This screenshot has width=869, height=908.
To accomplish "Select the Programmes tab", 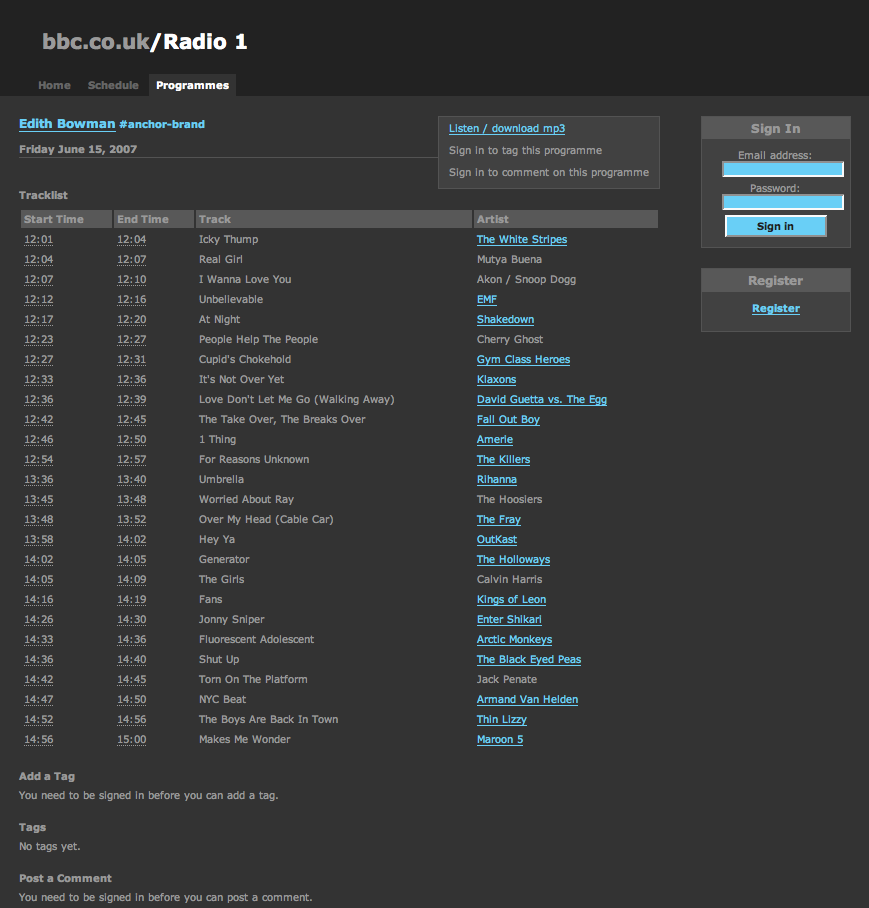I will click(x=192, y=85).
